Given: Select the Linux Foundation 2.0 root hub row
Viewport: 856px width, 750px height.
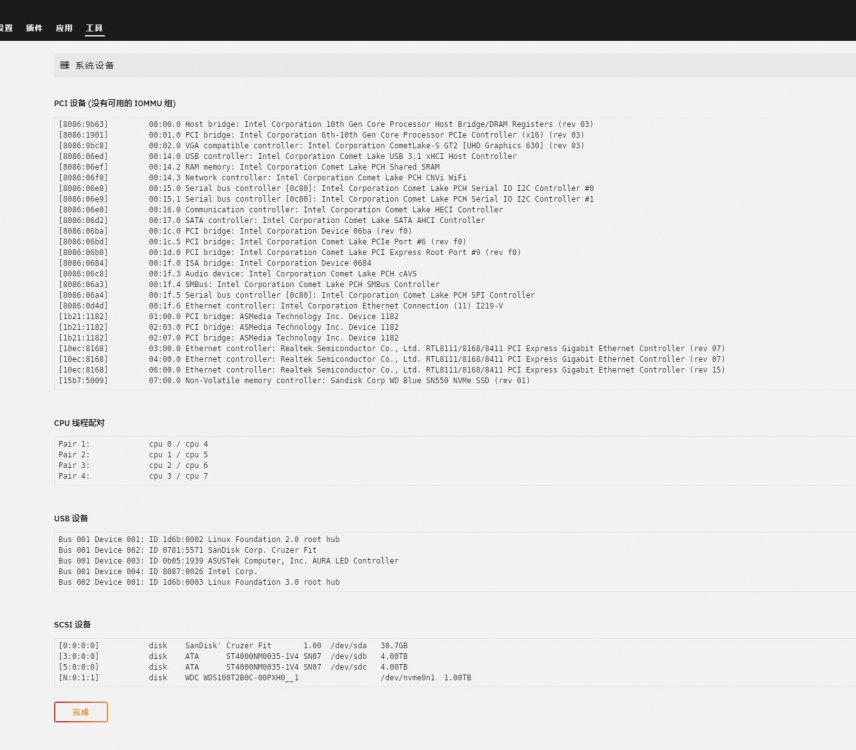Looking at the screenshot, I should pos(199,539).
